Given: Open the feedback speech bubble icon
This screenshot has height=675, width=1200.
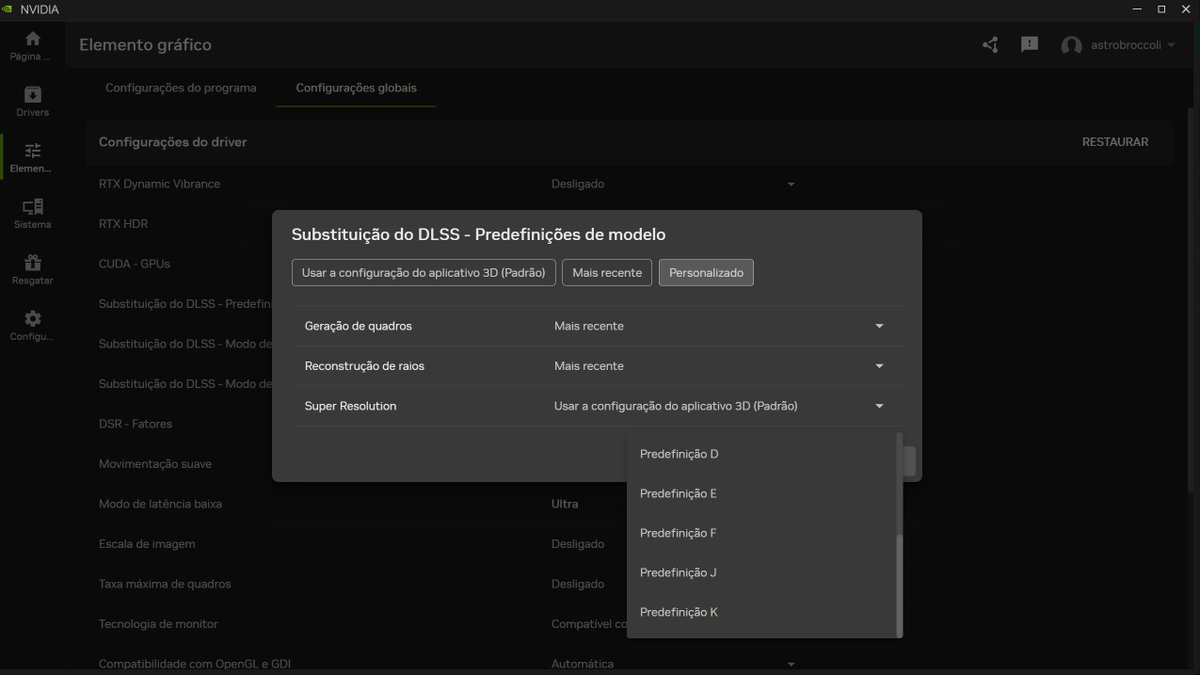Looking at the screenshot, I should point(1029,45).
